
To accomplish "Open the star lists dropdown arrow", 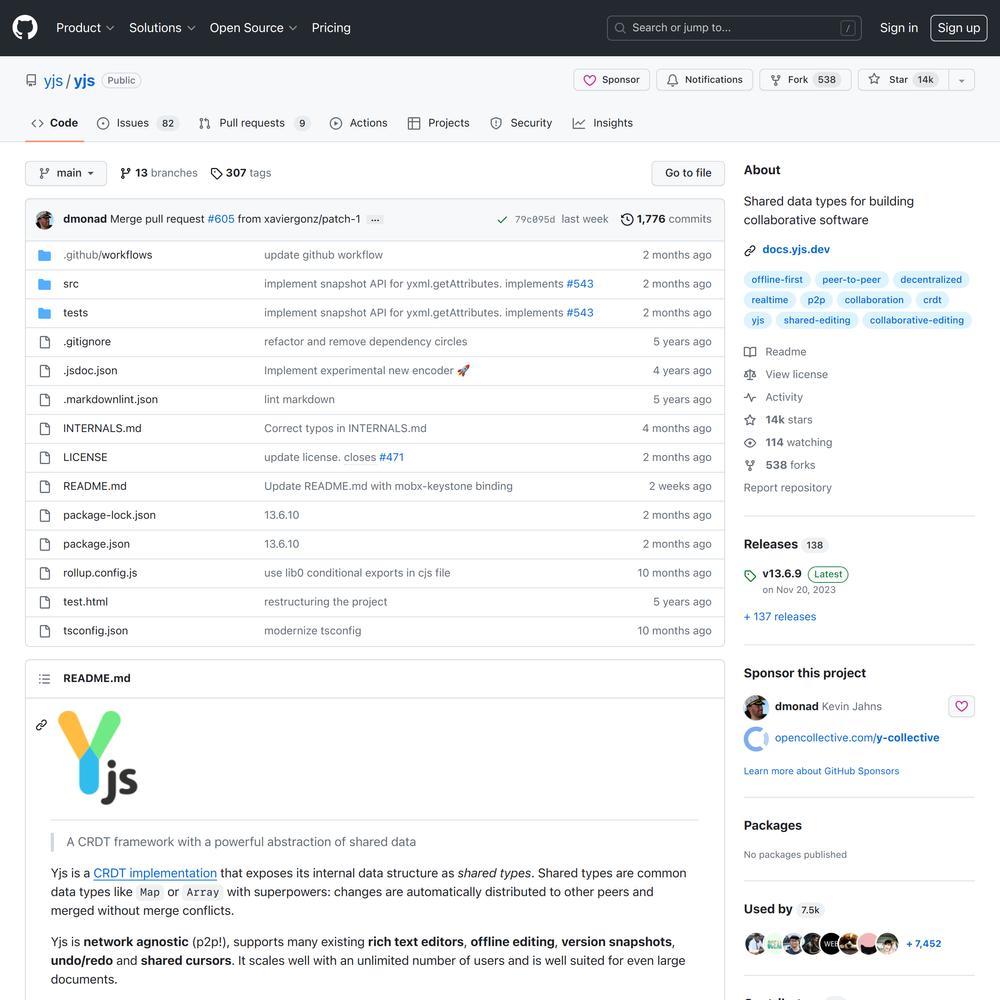I will click(x=961, y=80).
